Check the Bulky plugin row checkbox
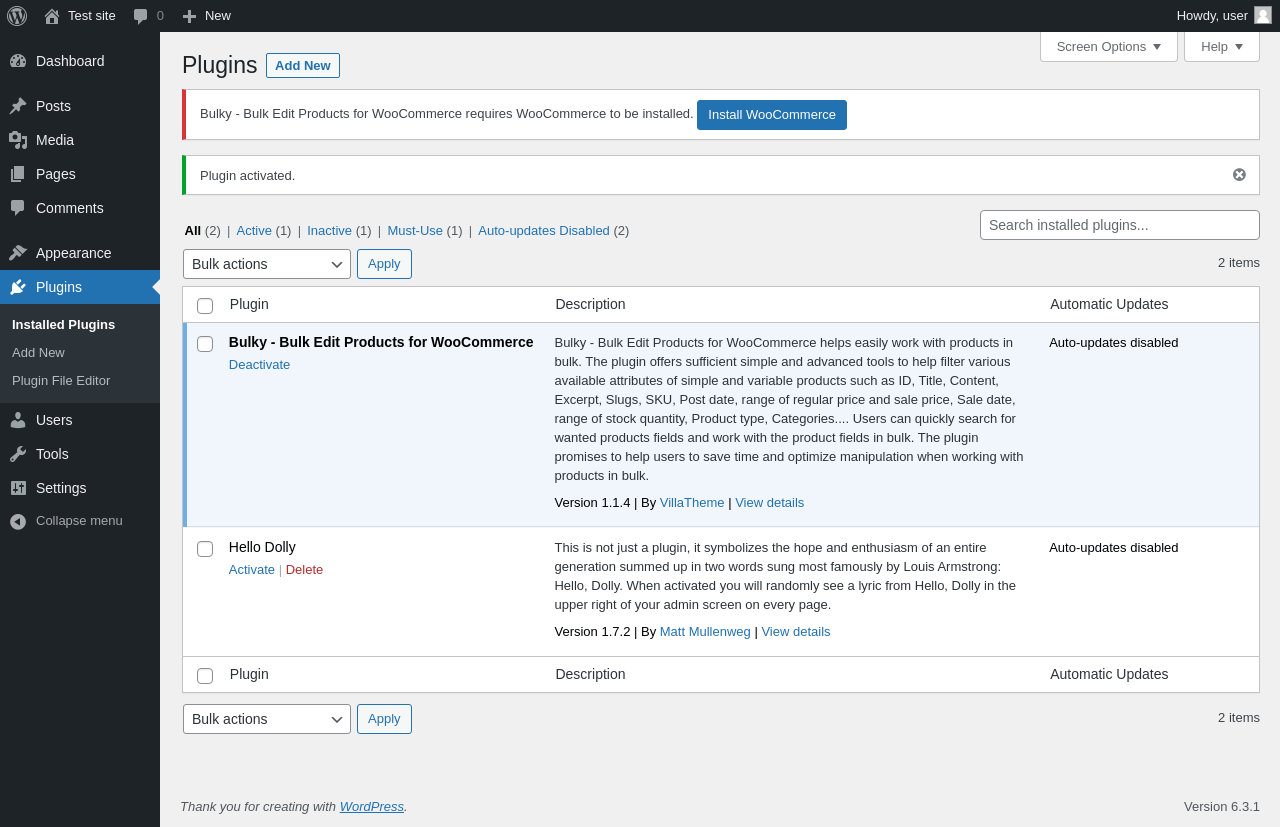This screenshot has height=827, width=1280. [x=205, y=344]
